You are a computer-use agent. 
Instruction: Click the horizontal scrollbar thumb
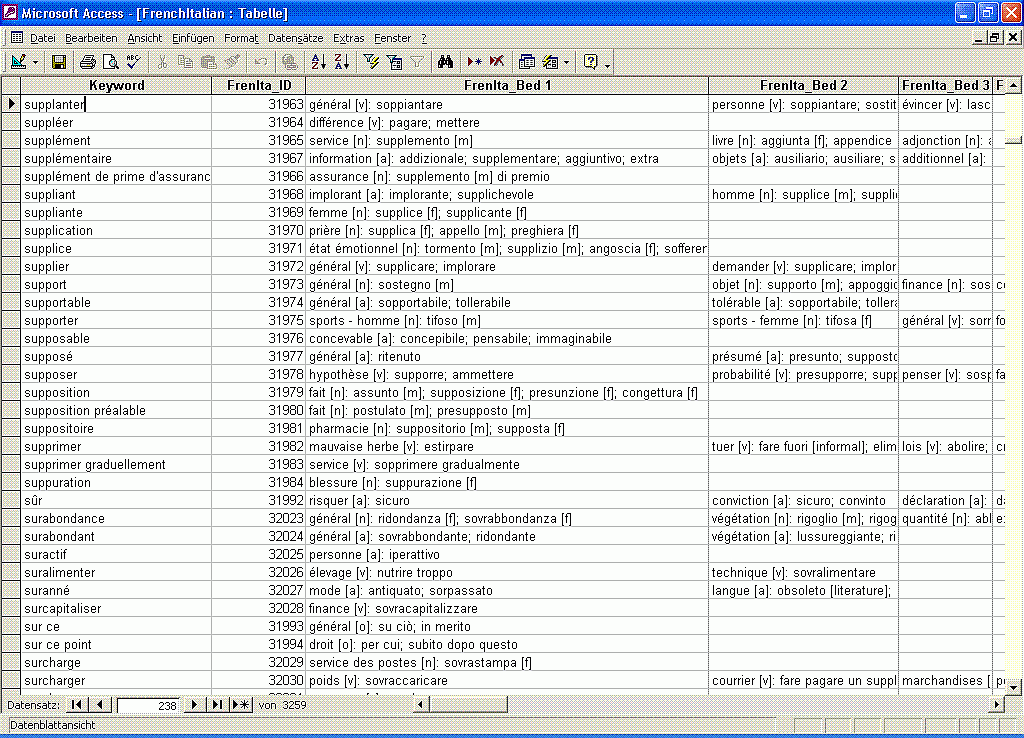coord(468,705)
